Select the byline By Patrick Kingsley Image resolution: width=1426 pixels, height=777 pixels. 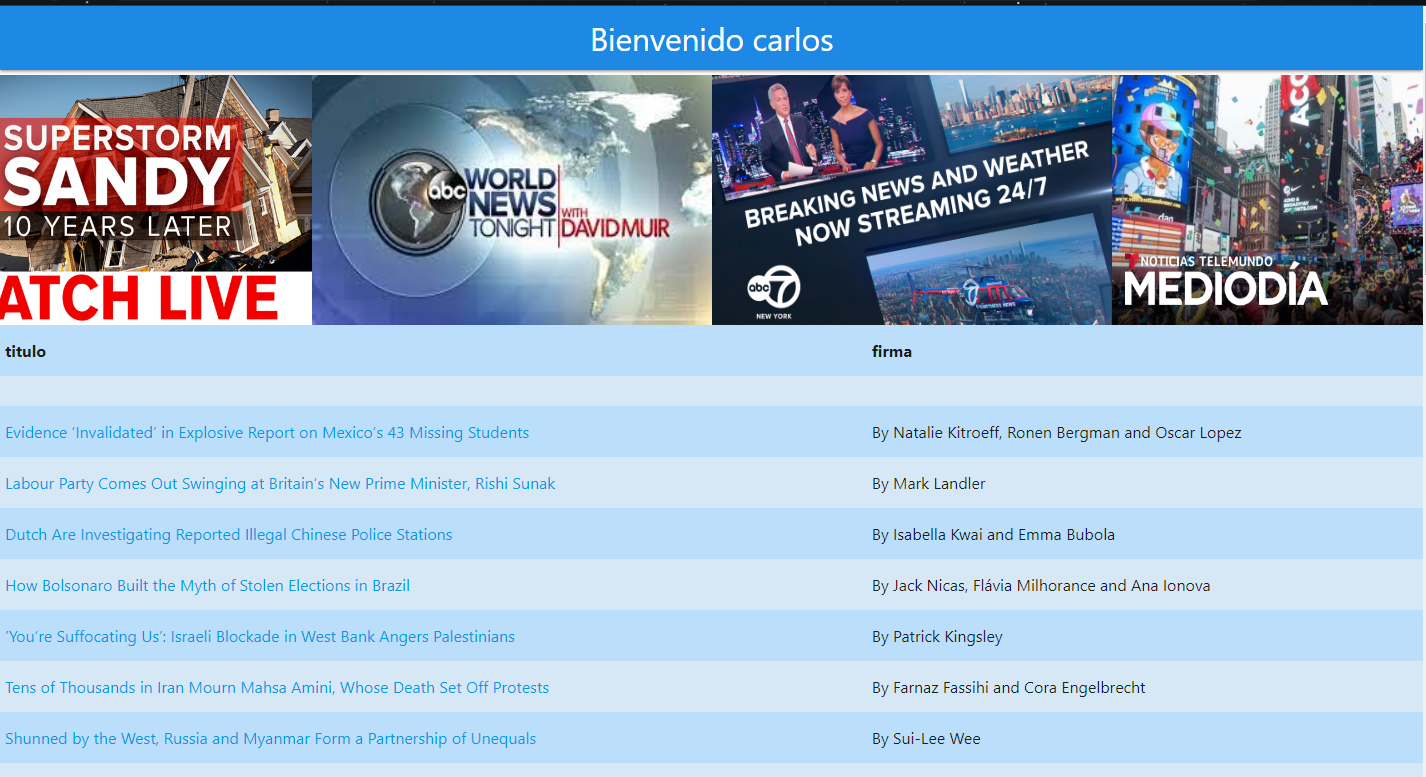coord(937,636)
